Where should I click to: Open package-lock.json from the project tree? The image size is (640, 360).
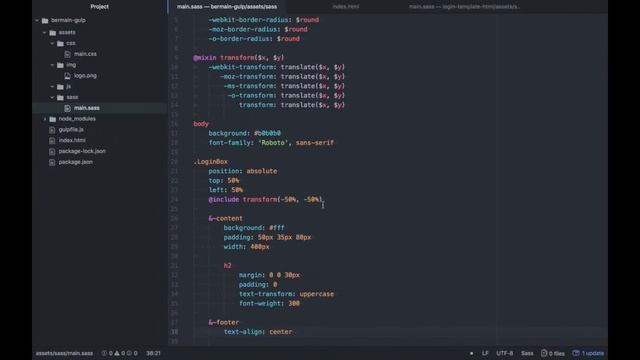[x=82, y=151]
